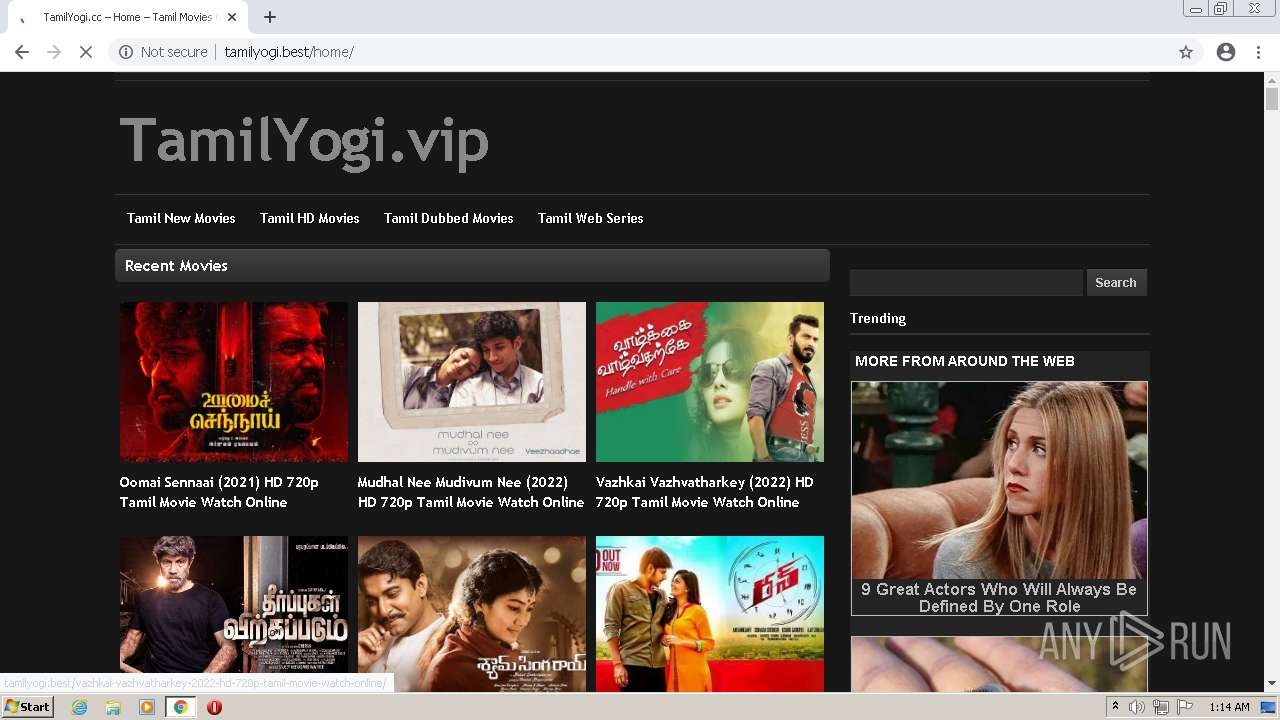Open the Tamil New Movies menu
Screen dimensions: 1280x720
pos(181,218)
